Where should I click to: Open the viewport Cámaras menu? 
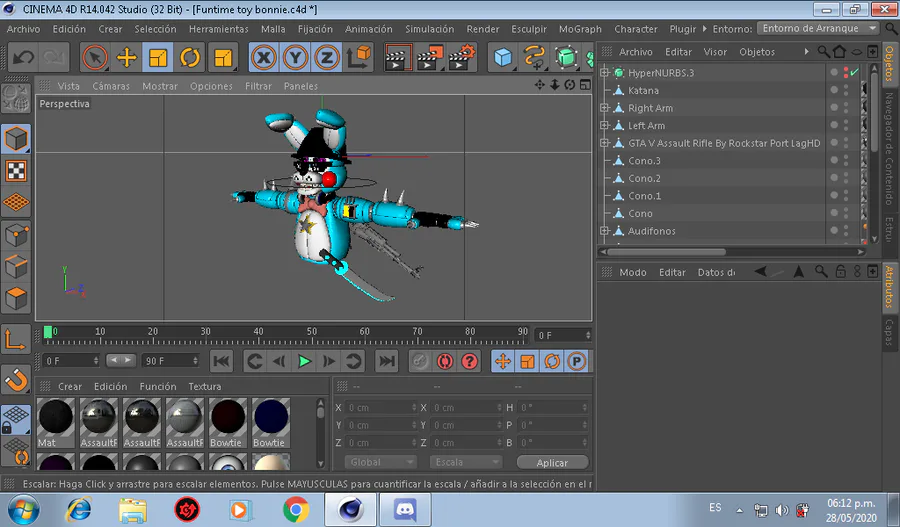tap(111, 86)
